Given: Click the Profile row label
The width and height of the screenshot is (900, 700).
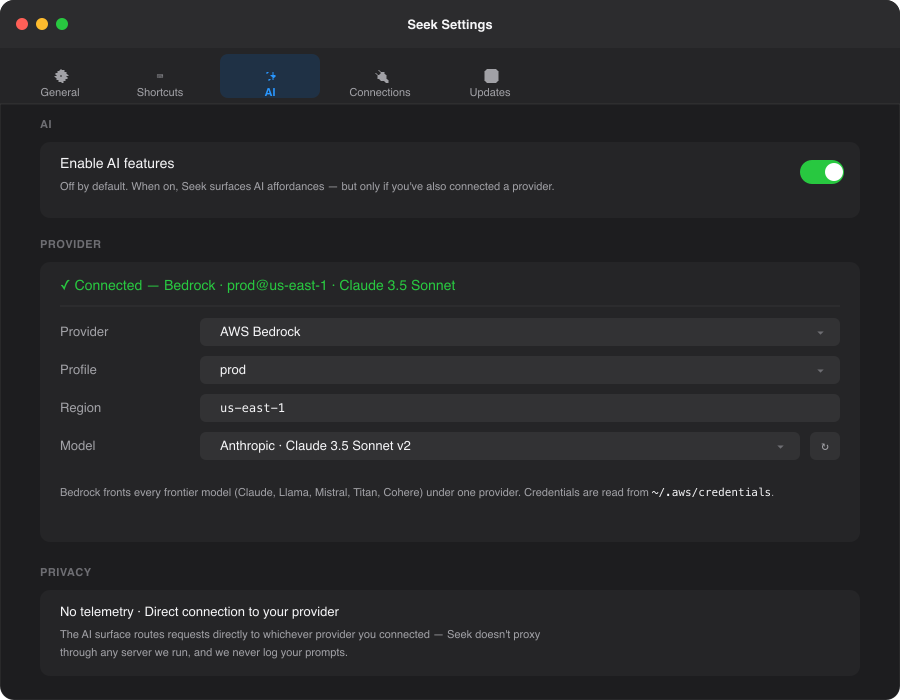Looking at the screenshot, I should [x=78, y=370].
